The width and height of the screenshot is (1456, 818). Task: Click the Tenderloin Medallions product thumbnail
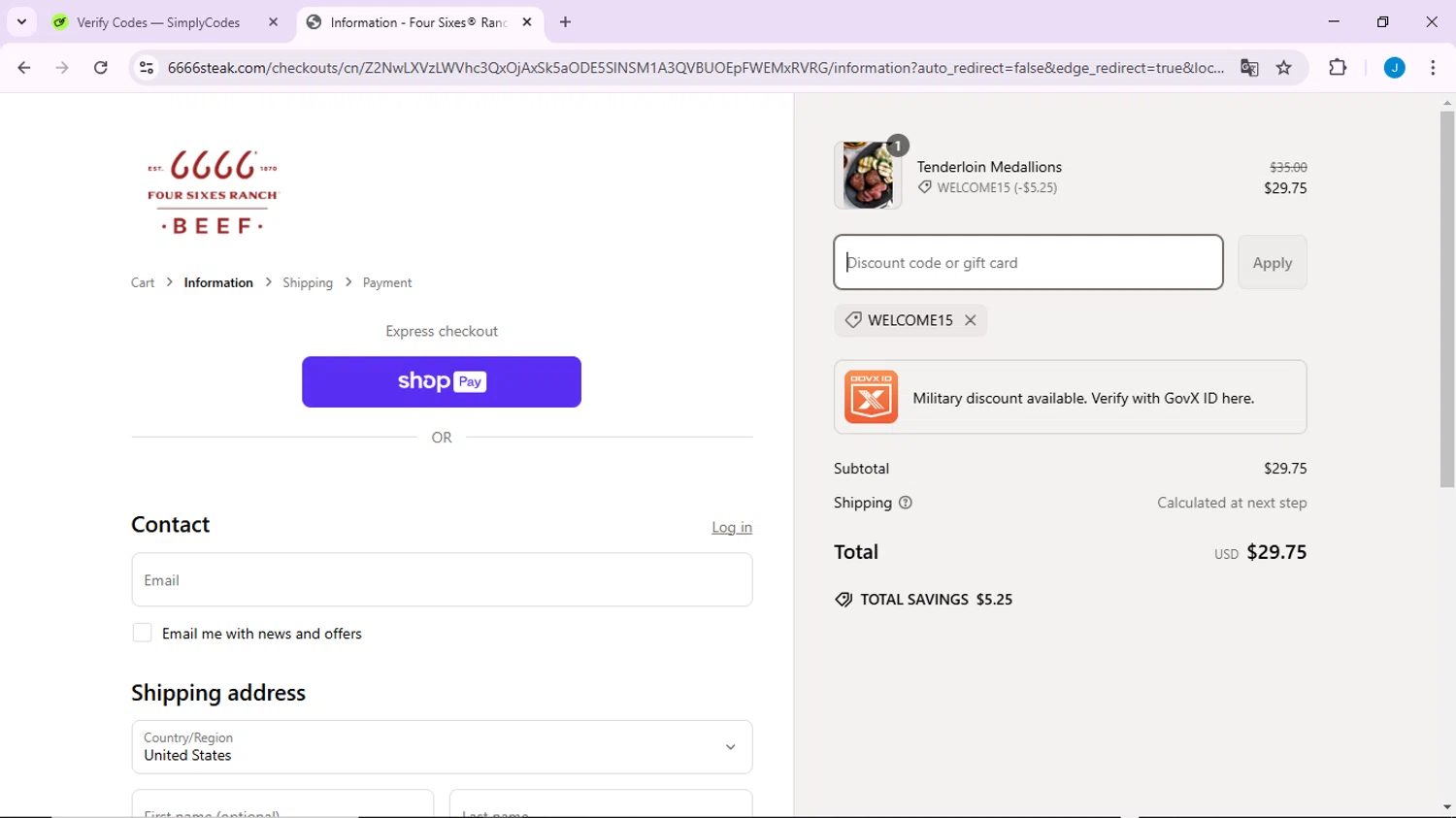(x=868, y=176)
